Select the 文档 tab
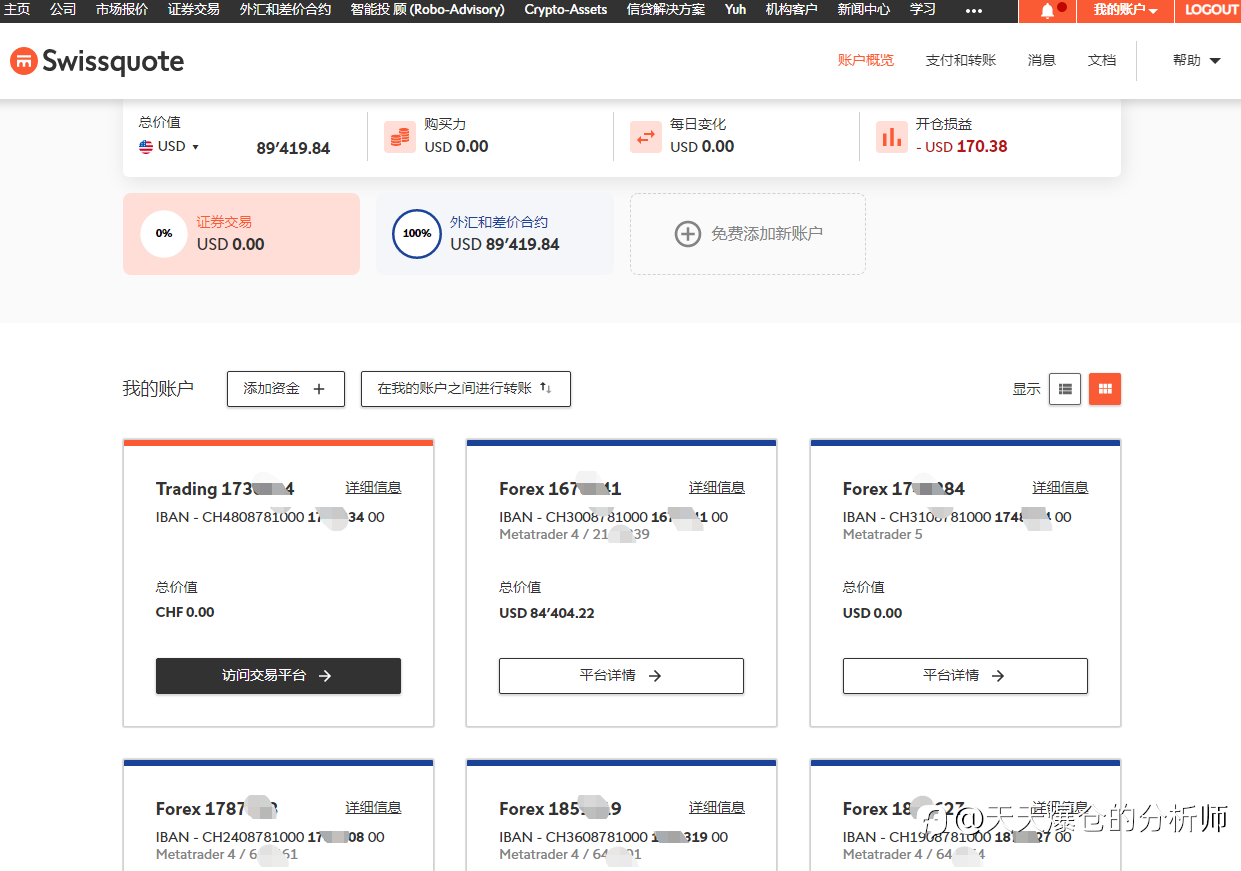The width and height of the screenshot is (1241, 871). point(1102,60)
